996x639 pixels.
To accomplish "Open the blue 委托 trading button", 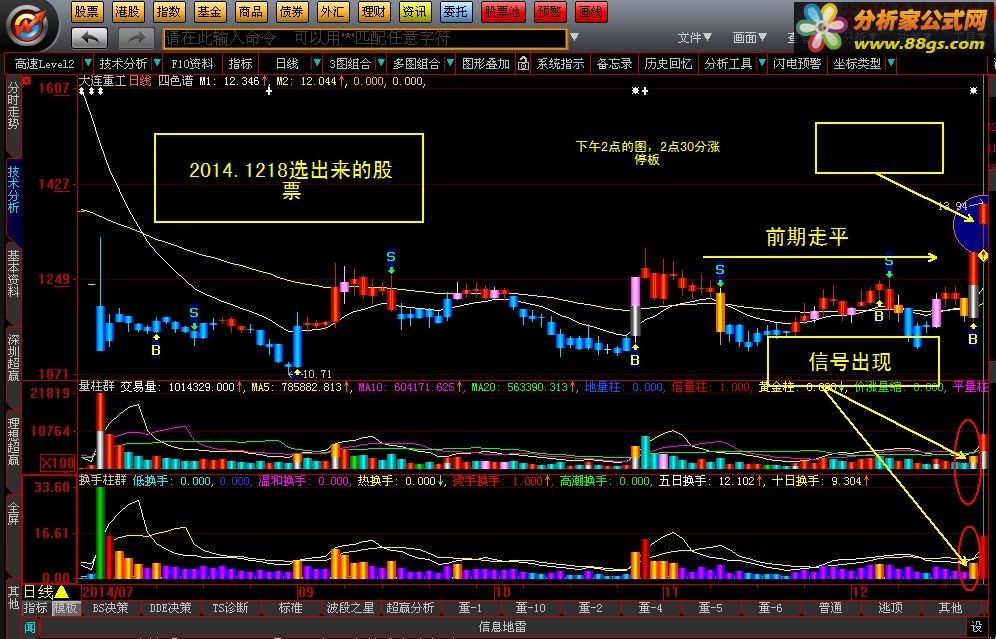I will (x=456, y=11).
